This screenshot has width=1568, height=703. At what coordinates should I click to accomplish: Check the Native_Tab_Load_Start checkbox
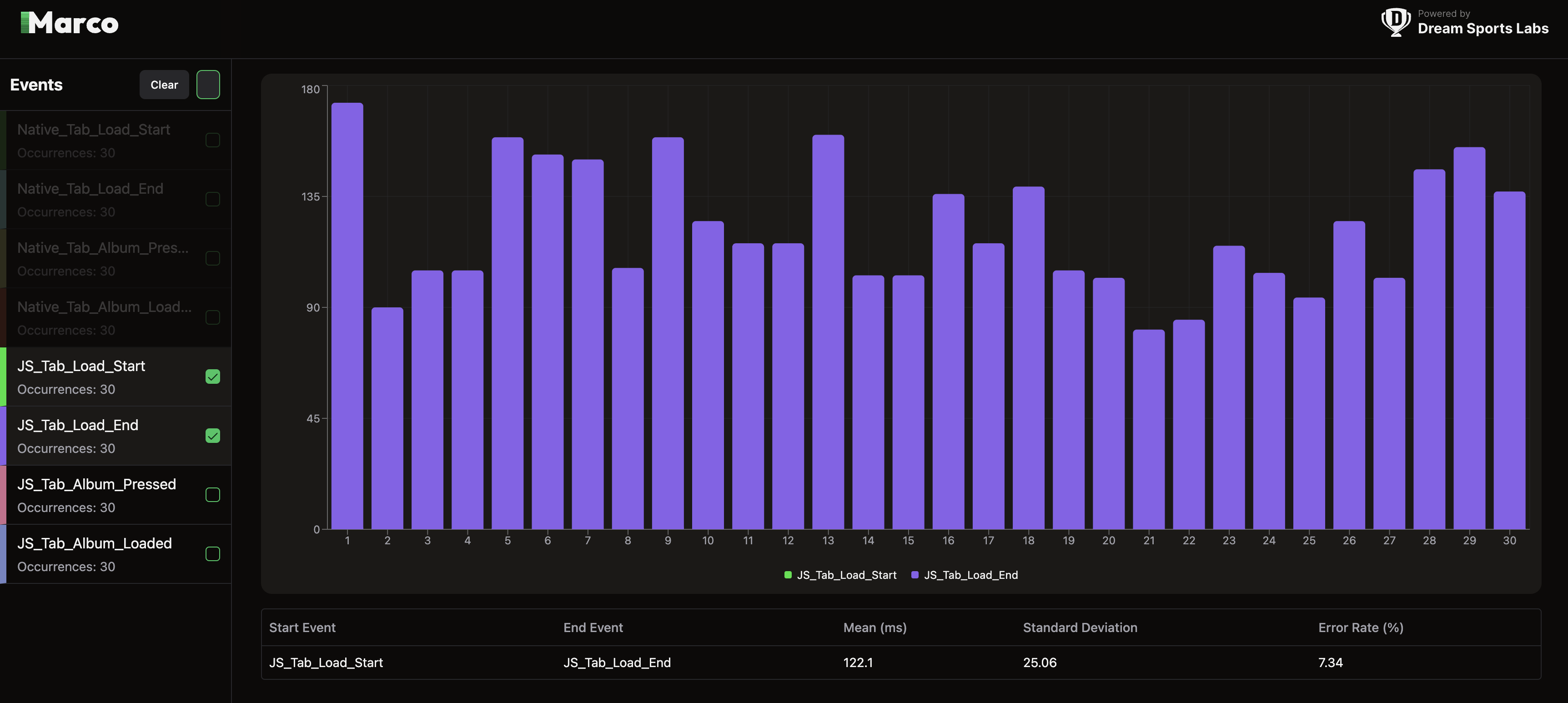[x=212, y=140]
